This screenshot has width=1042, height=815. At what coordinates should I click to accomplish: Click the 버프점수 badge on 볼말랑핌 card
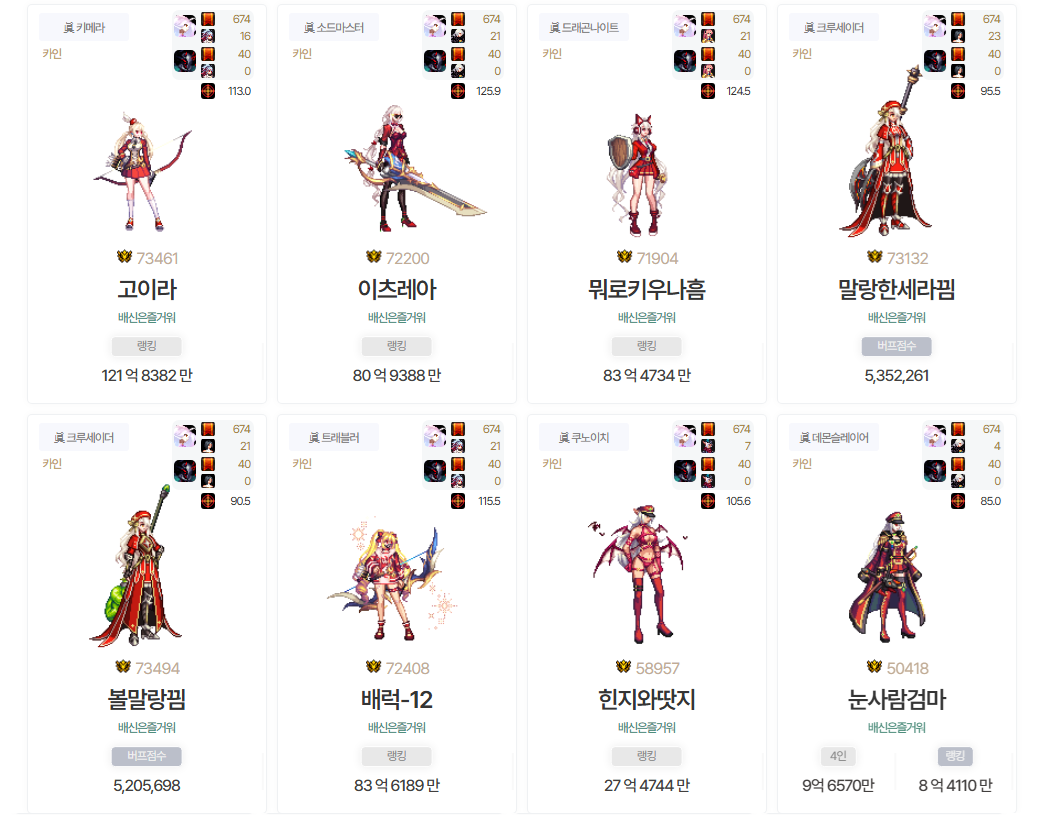[x=147, y=756]
